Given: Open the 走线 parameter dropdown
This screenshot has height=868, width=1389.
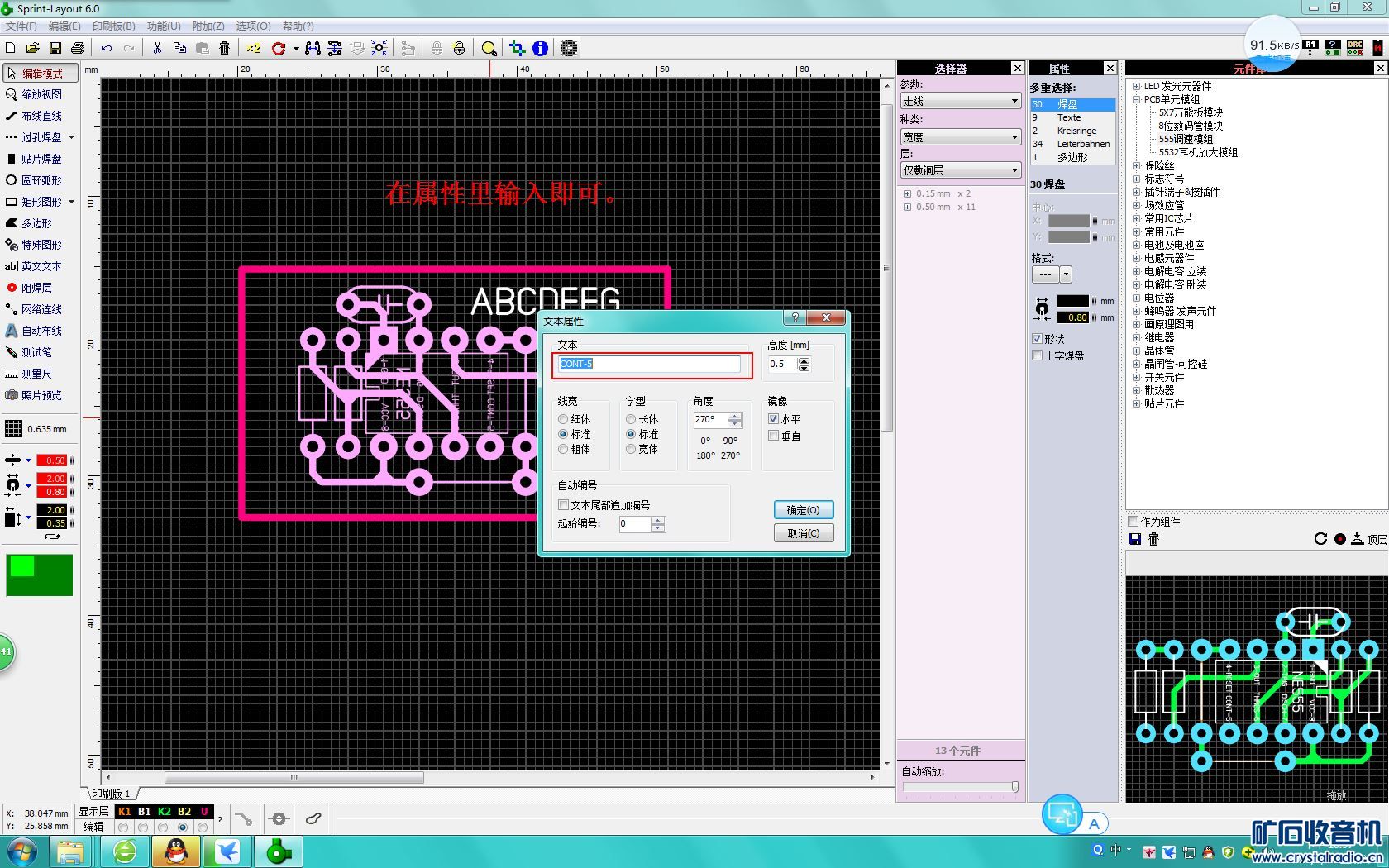Looking at the screenshot, I should (960, 101).
